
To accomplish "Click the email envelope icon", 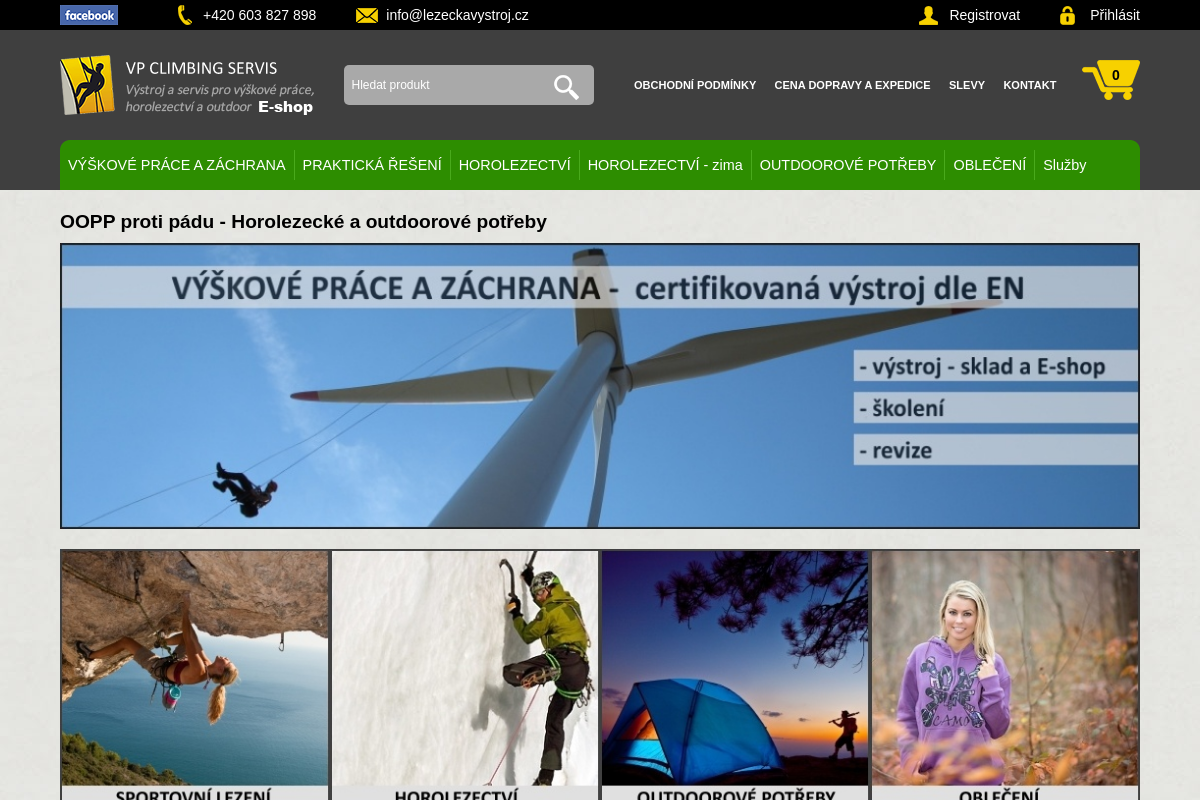I will 367,15.
